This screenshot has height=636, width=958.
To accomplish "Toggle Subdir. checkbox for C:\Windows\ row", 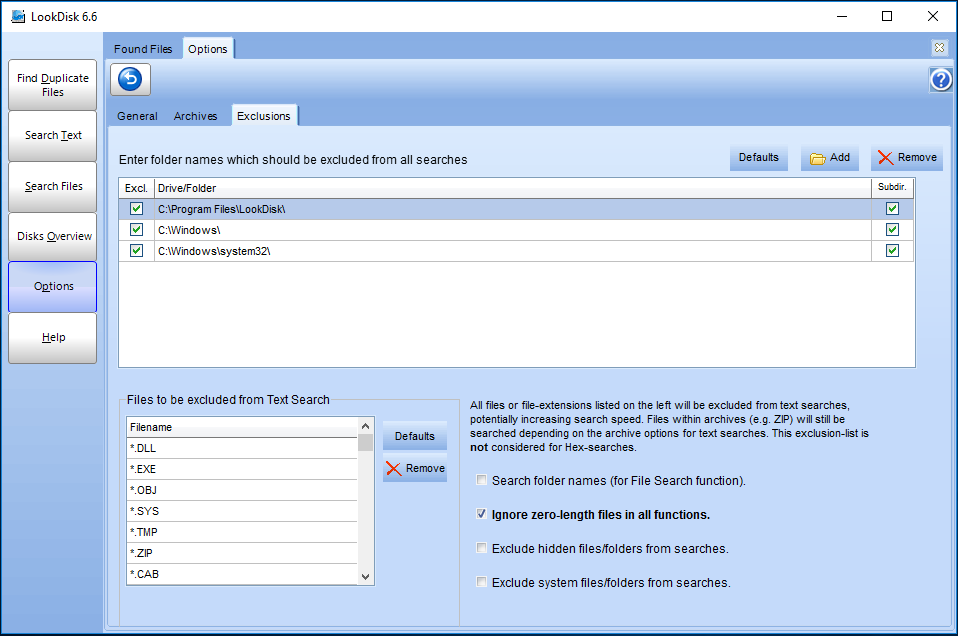I will (x=893, y=230).
